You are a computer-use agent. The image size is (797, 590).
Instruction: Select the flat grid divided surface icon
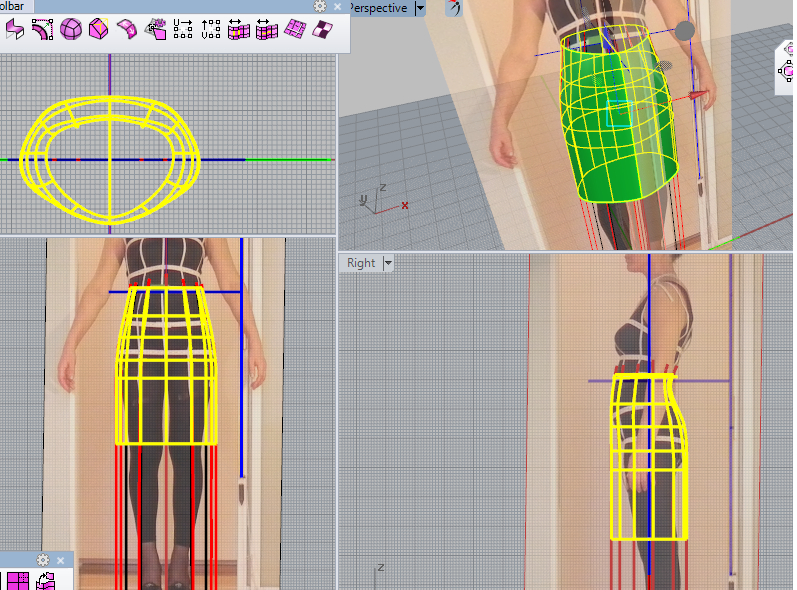[295, 29]
